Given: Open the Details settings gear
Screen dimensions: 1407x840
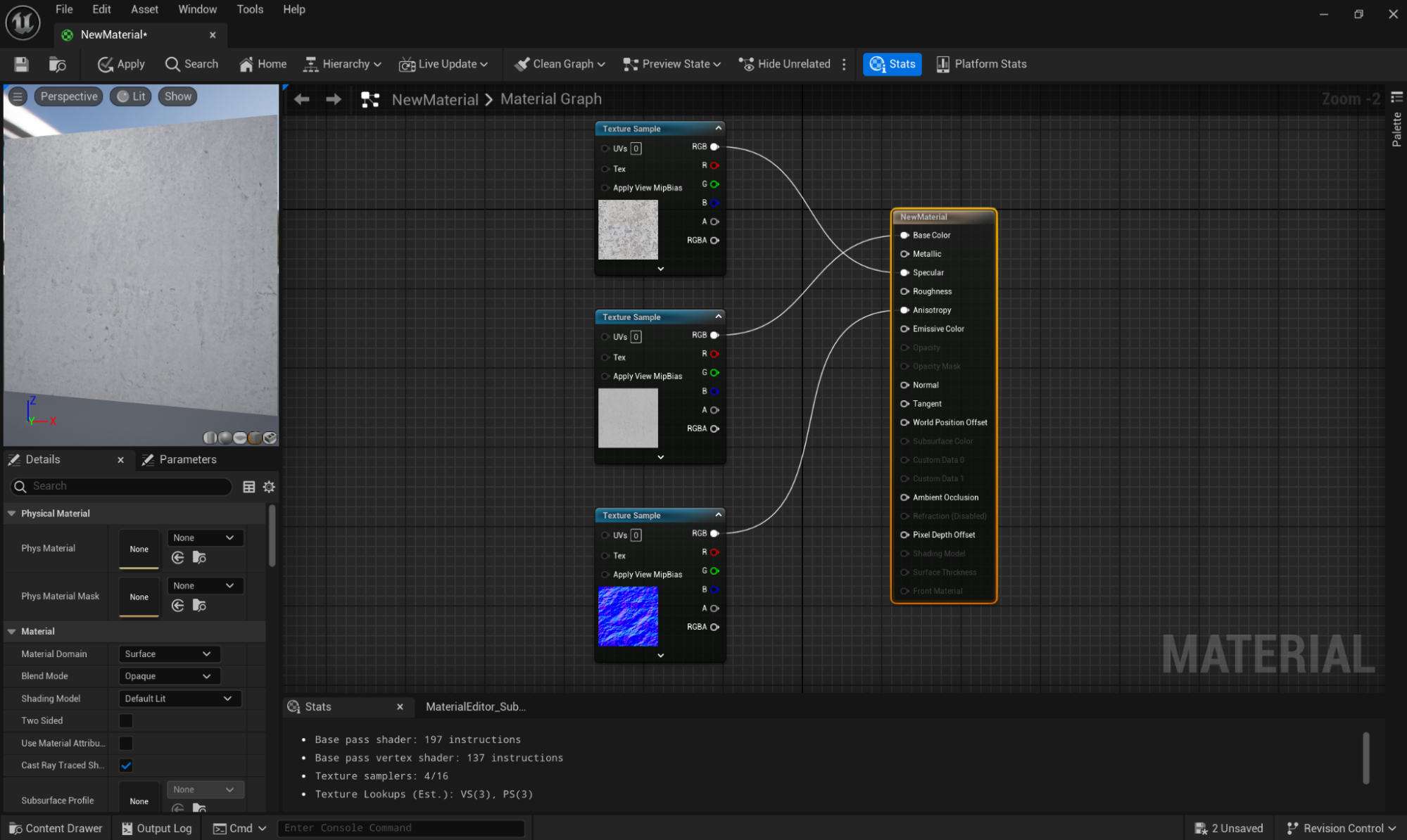Looking at the screenshot, I should click(269, 487).
